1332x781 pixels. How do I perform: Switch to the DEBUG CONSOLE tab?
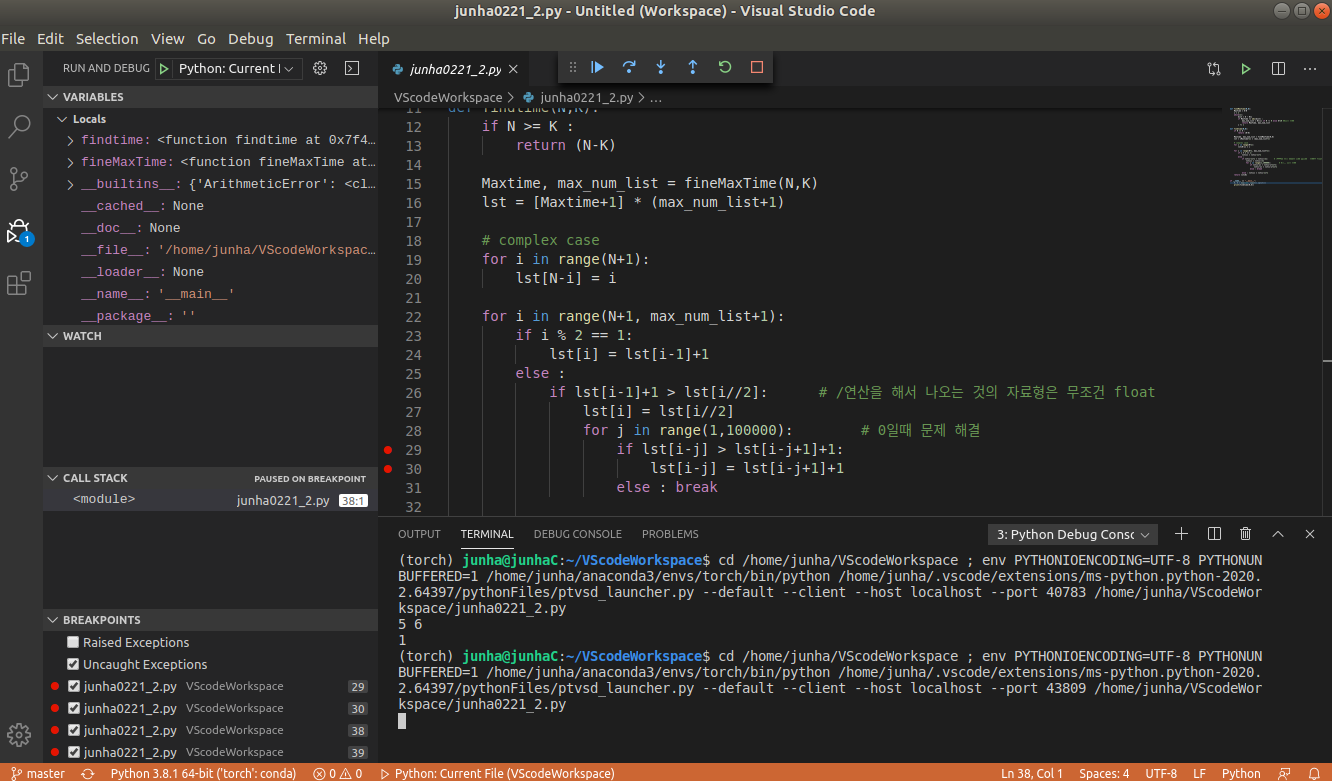coord(577,534)
